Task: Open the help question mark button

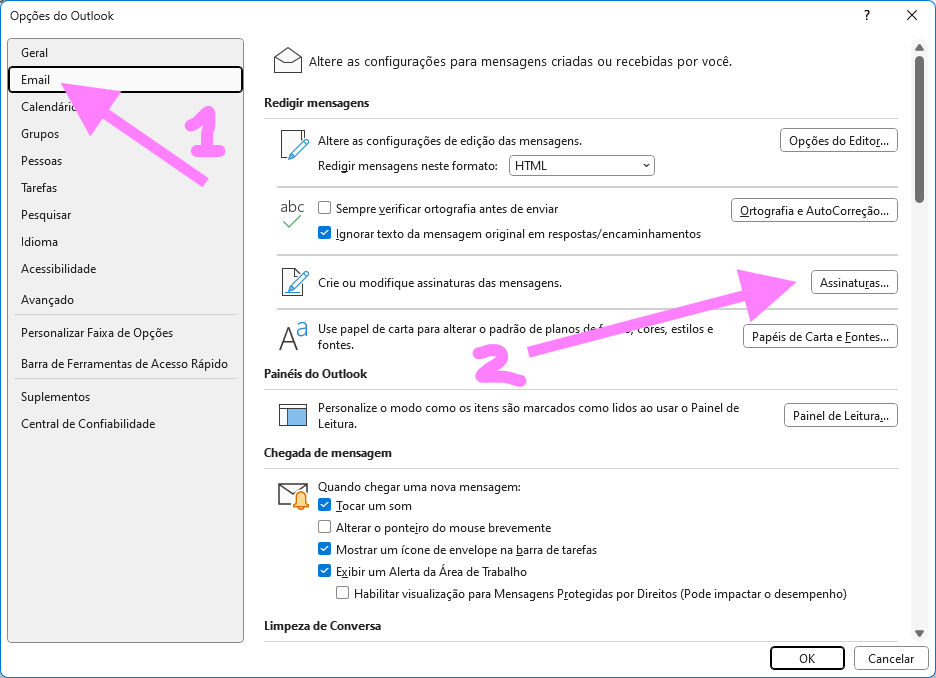Action: [x=867, y=16]
